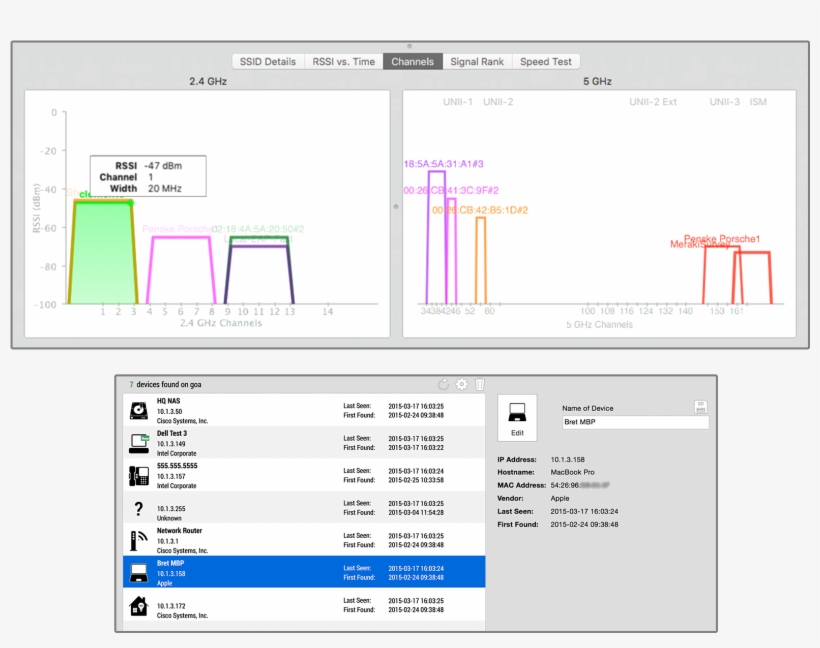Click the Edit button for the device
This screenshot has width=820, height=648.
(516, 431)
